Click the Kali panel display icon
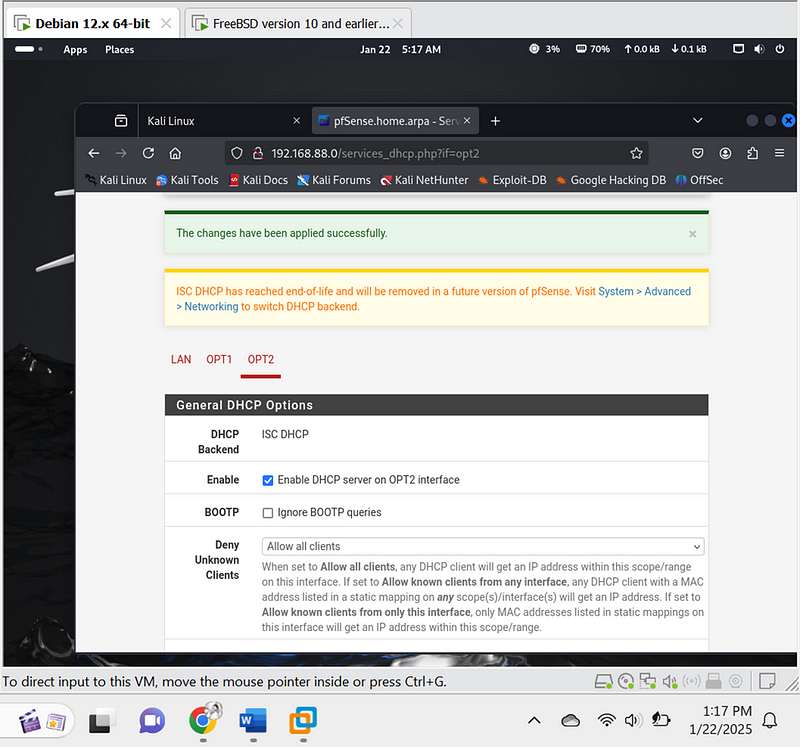This screenshot has height=747, width=800. pos(738,49)
